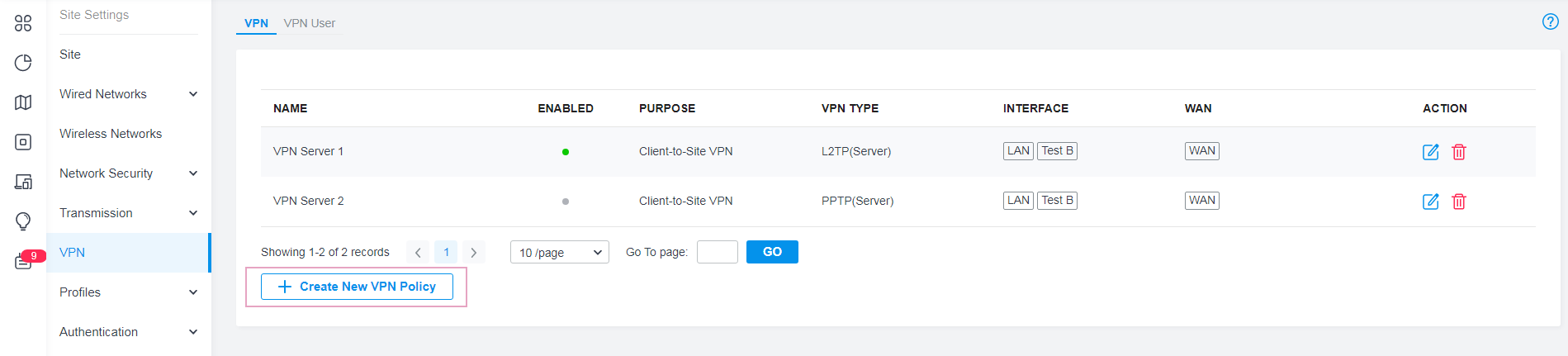Open the 10 /page dropdown
The height and width of the screenshot is (356, 1568).
coord(560,252)
